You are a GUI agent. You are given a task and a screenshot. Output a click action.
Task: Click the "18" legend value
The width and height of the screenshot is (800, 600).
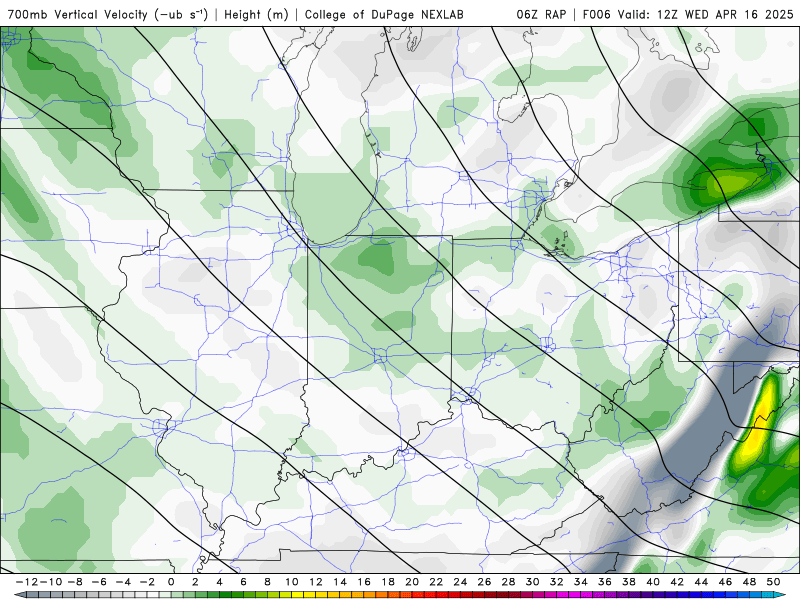click(388, 582)
